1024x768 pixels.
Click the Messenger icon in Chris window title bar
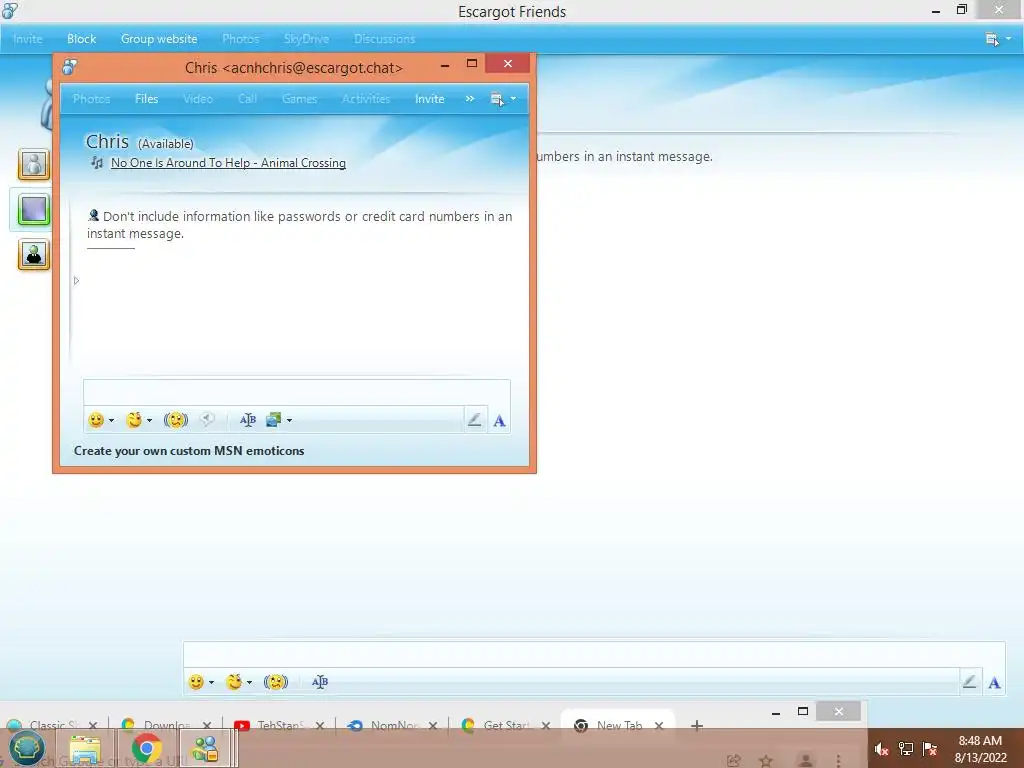[x=69, y=67]
